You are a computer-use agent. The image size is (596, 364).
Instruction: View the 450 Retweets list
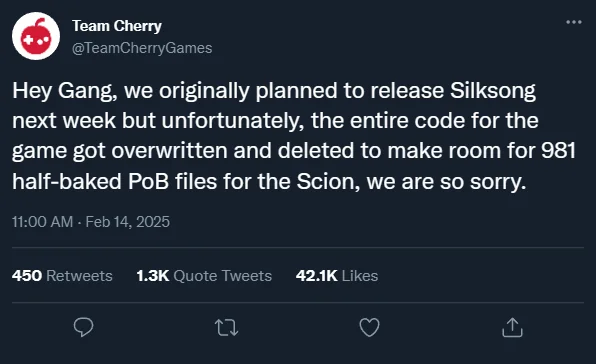(x=62, y=275)
